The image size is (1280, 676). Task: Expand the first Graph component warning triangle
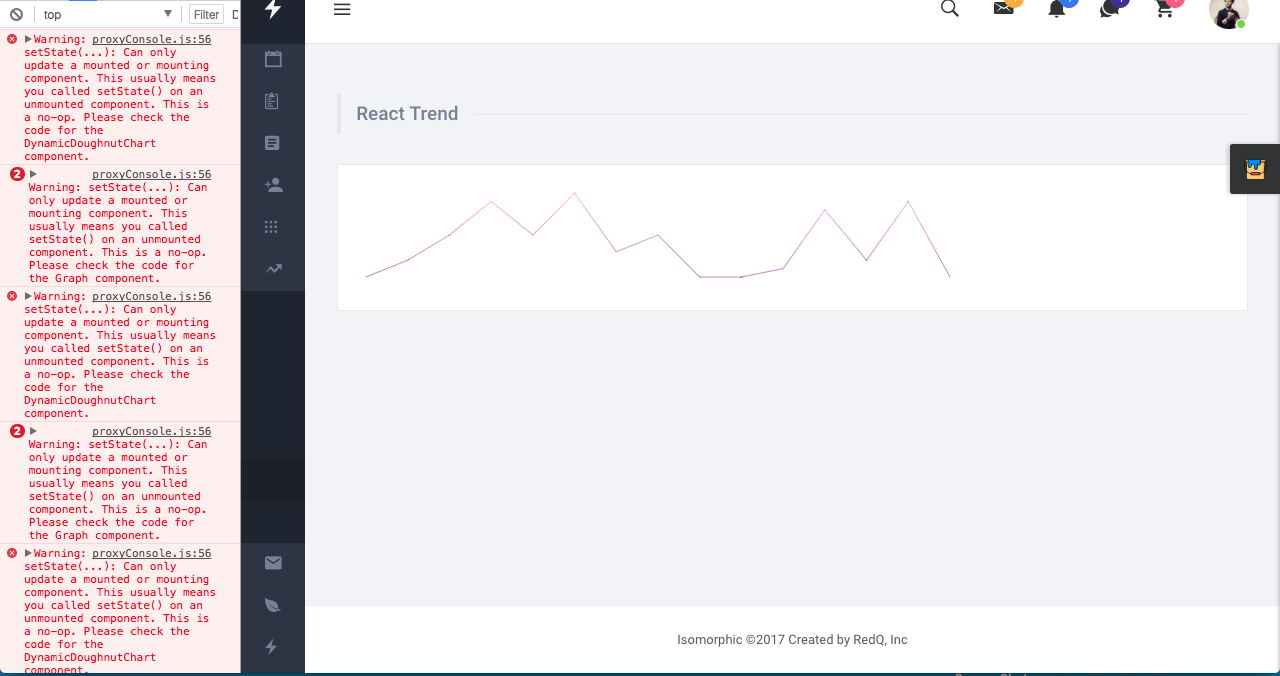[33, 174]
